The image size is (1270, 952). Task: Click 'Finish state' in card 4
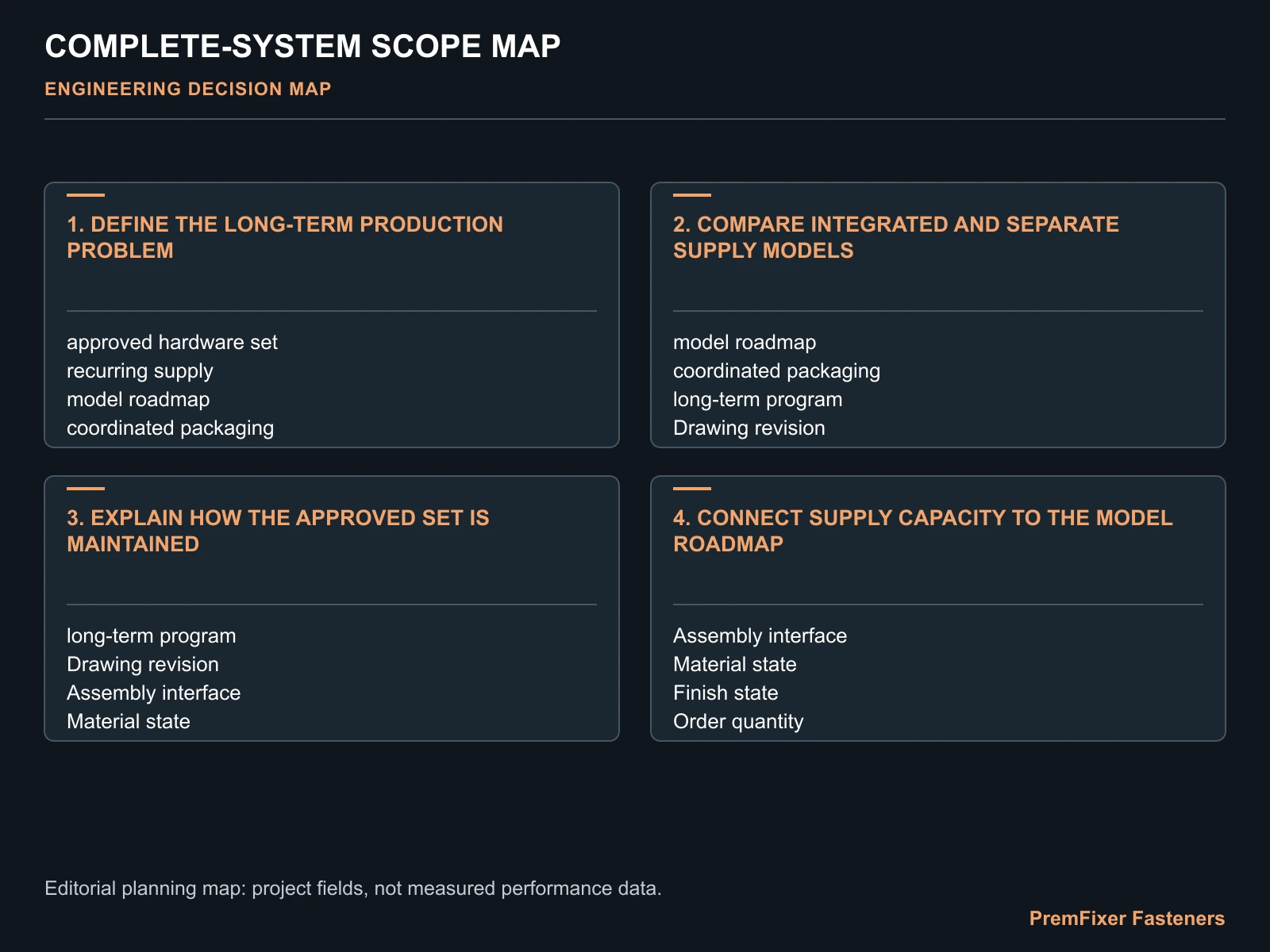[x=725, y=693]
